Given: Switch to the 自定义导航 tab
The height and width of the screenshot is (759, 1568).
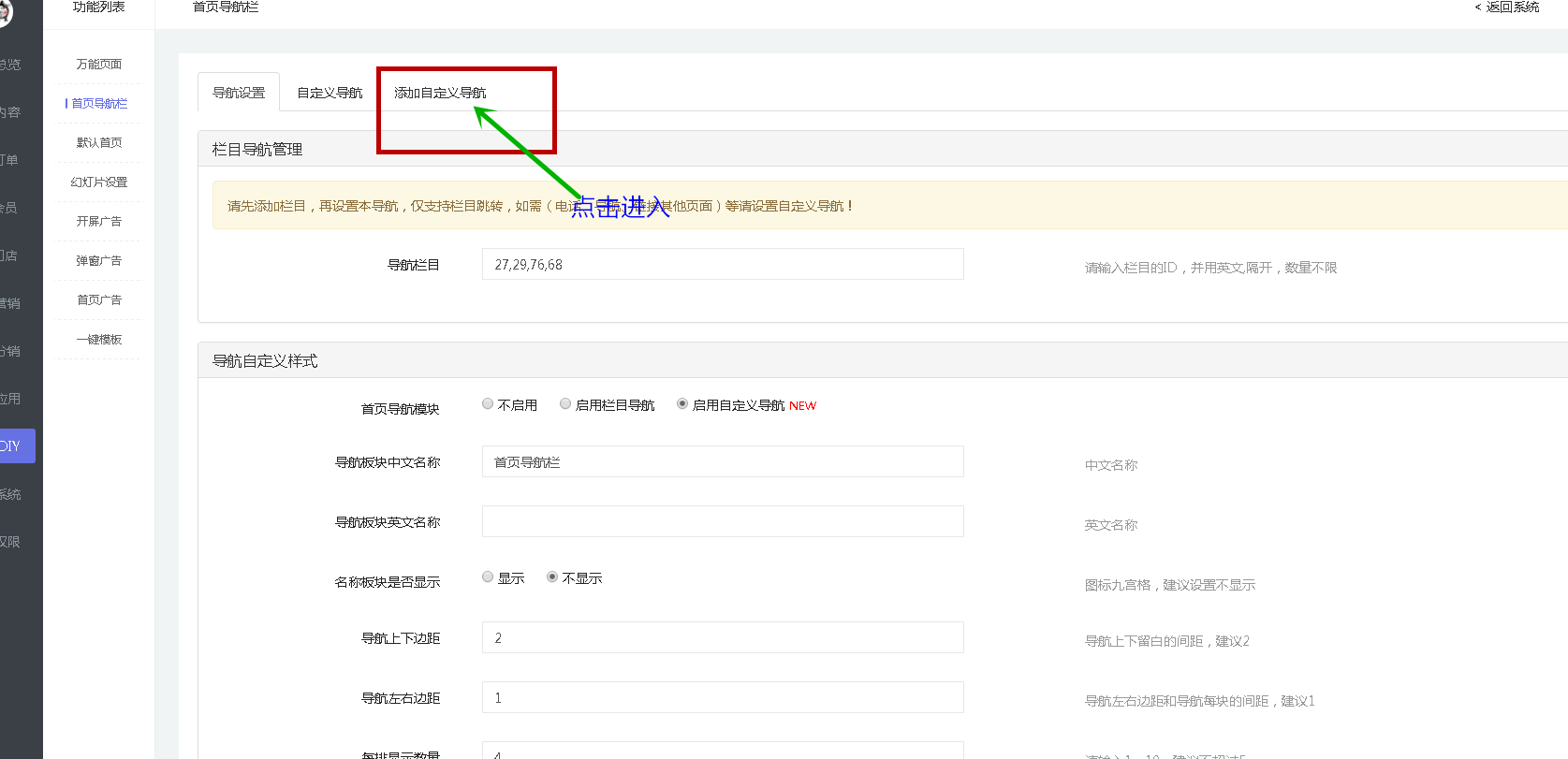Looking at the screenshot, I should pyautogui.click(x=330, y=93).
